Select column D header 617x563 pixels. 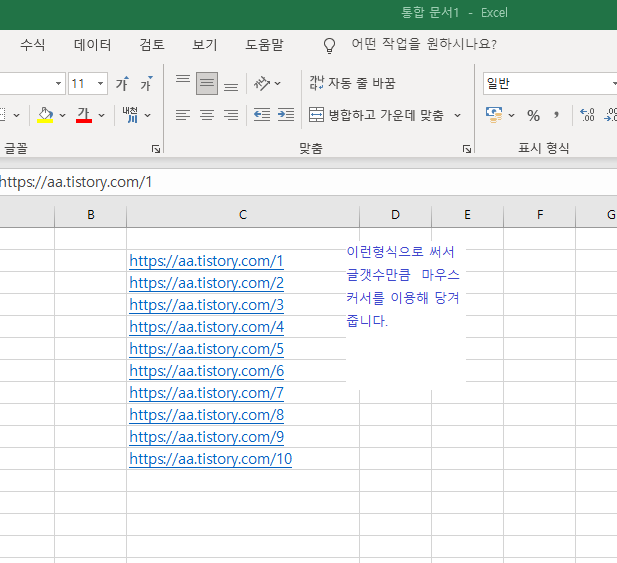395,215
